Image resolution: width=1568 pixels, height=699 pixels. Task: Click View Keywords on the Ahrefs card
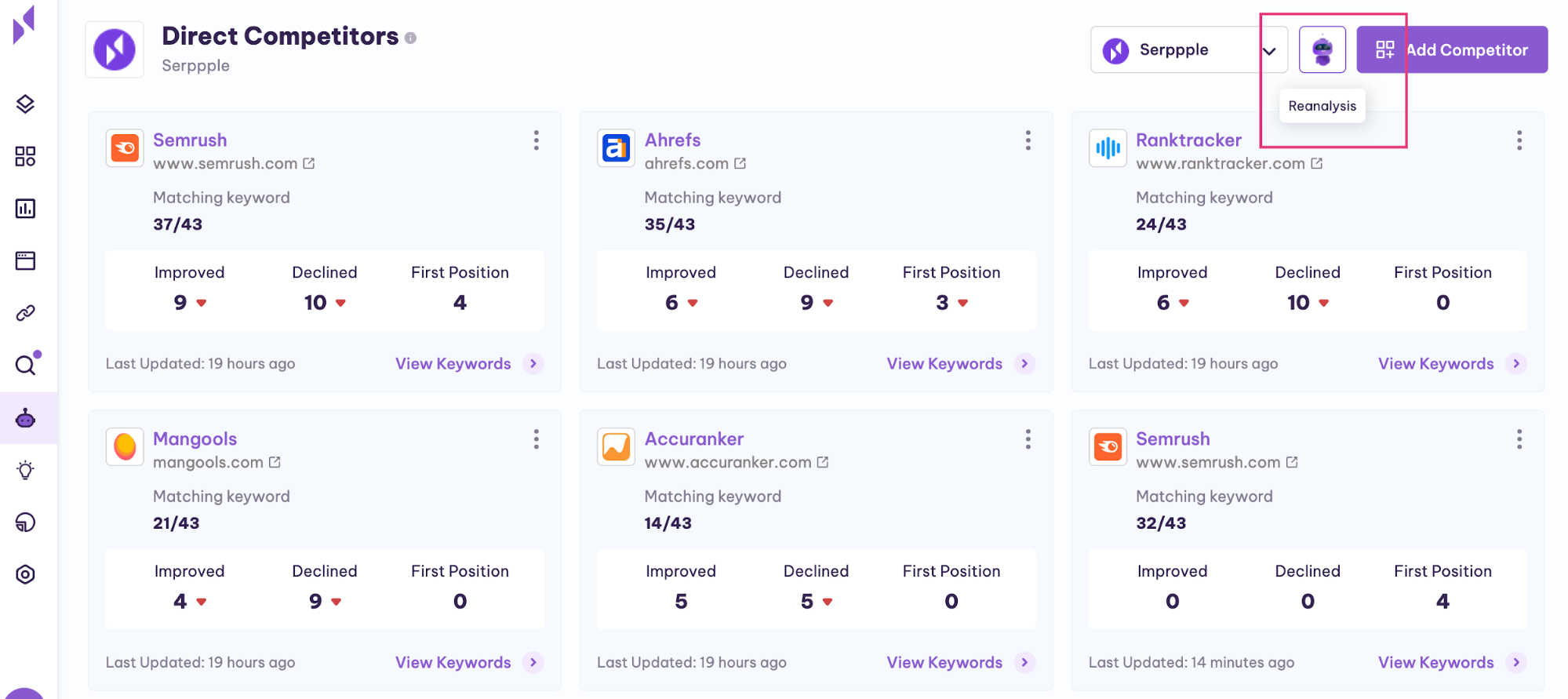pos(944,363)
